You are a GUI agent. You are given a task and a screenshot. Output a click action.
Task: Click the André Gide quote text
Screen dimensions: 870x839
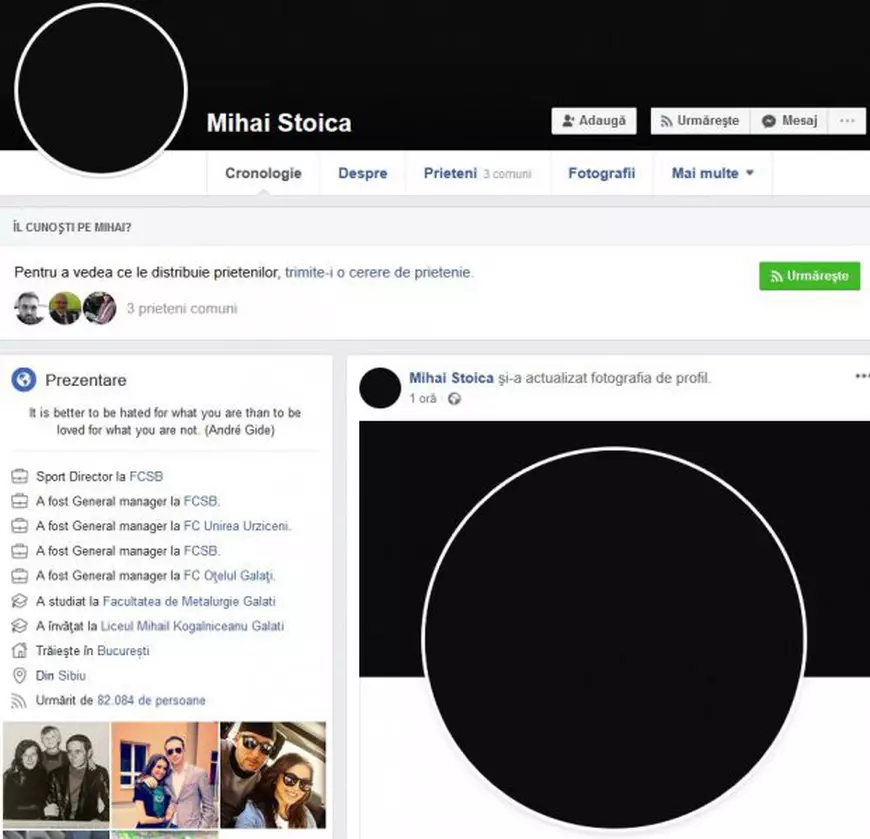coord(165,421)
